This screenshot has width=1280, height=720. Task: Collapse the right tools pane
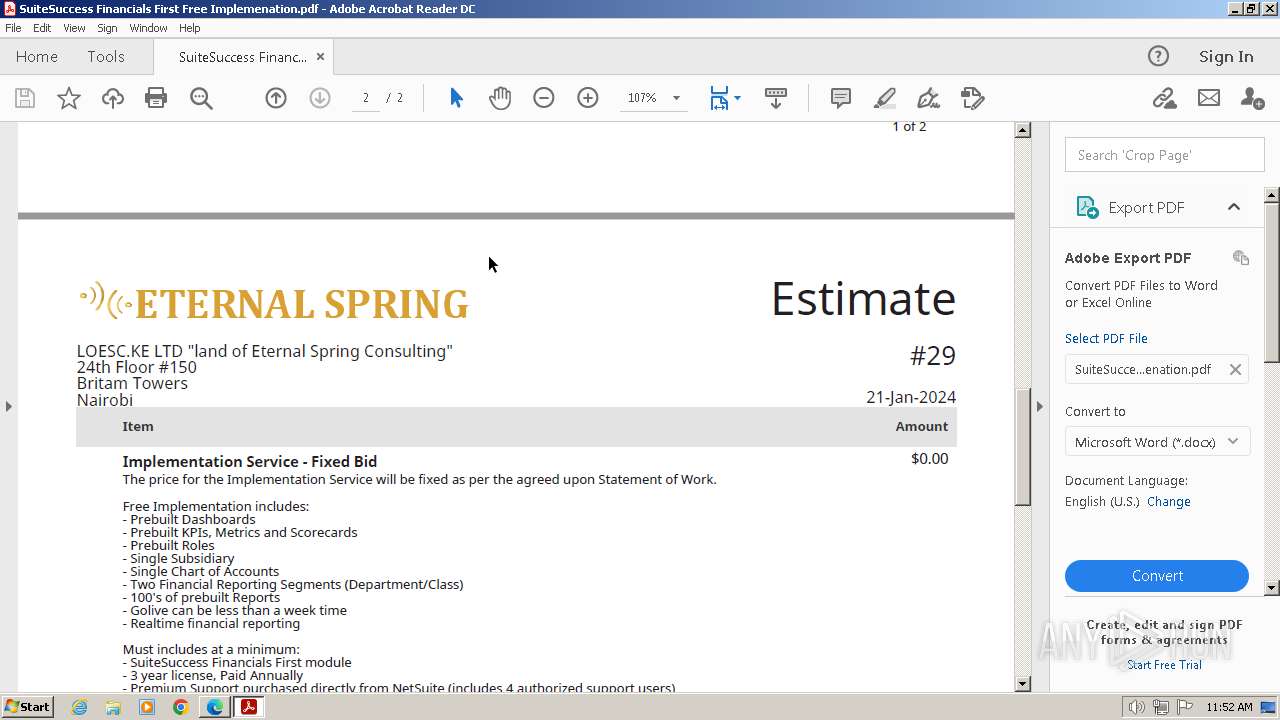[1039, 406]
